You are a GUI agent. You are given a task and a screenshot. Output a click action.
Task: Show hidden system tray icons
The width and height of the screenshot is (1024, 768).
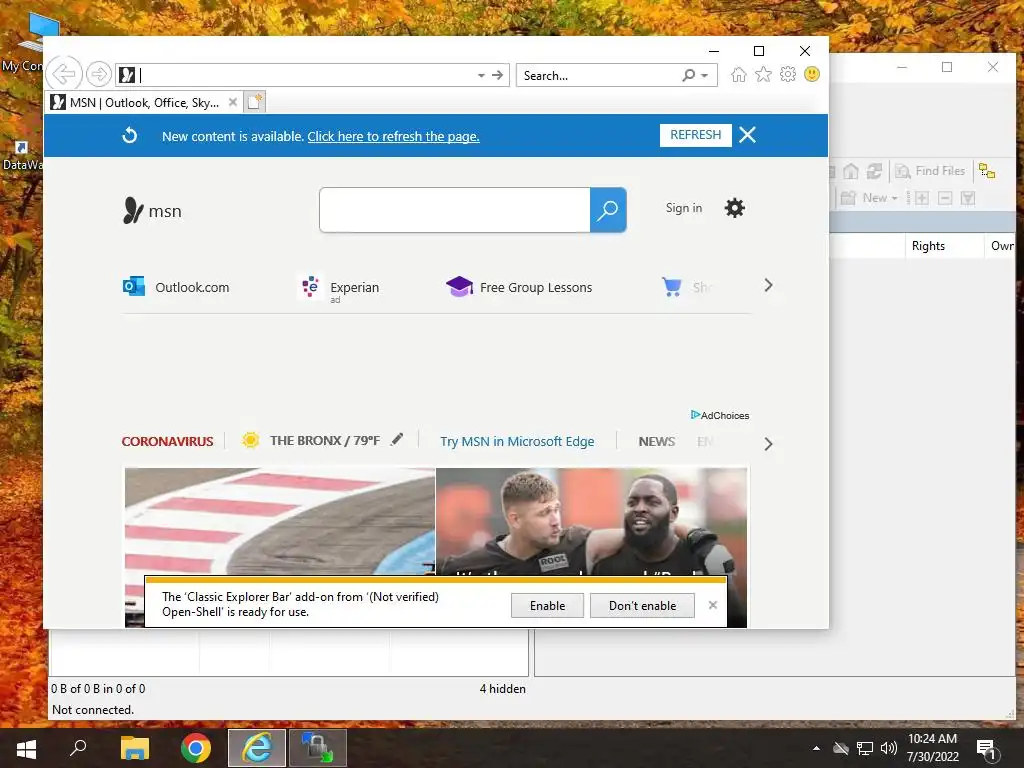click(816, 748)
